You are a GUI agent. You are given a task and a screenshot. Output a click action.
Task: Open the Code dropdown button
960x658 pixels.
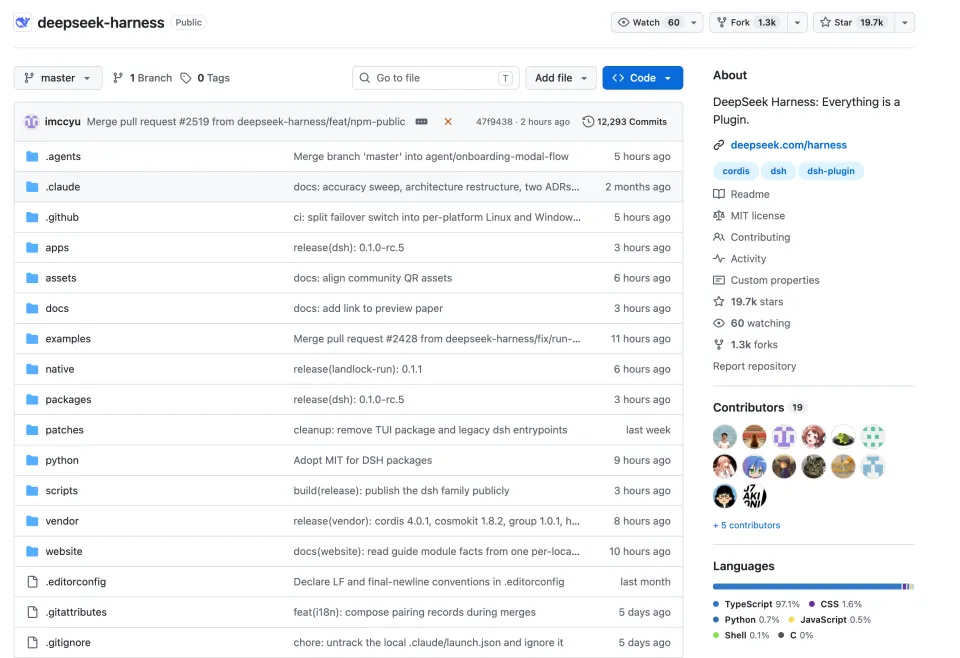(642, 78)
